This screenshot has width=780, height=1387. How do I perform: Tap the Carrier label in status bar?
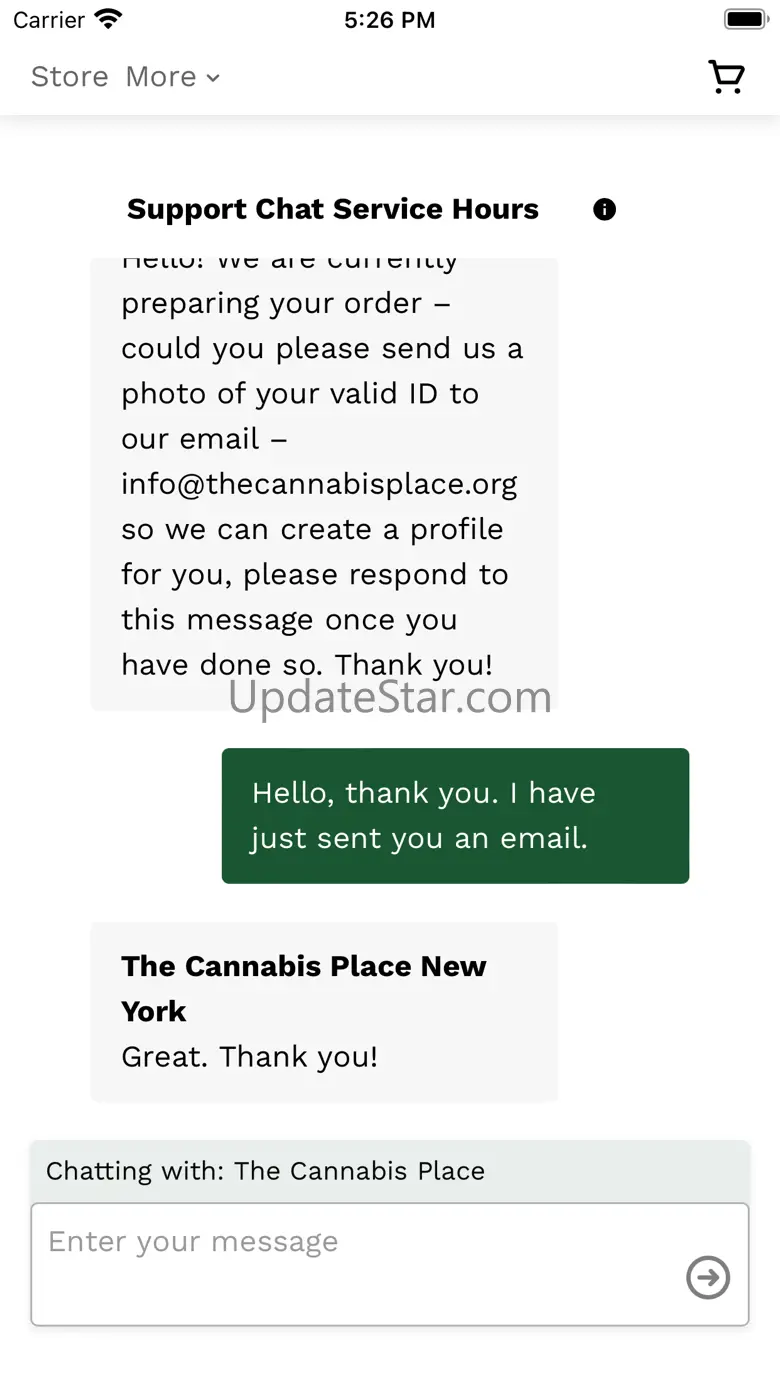(49, 20)
